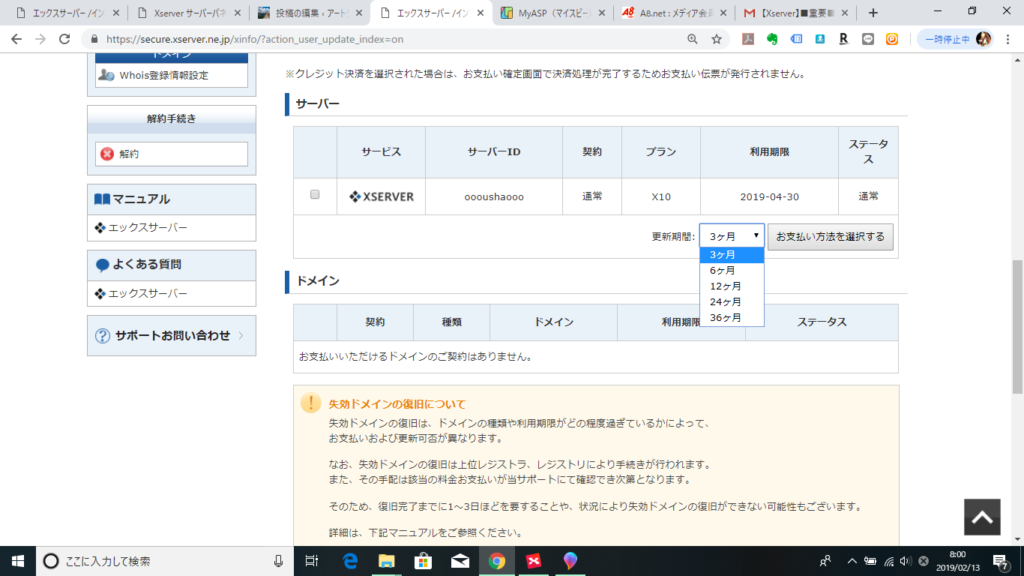
Task: Open the balloon-shaped app on the taskbar
Action: point(570,561)
